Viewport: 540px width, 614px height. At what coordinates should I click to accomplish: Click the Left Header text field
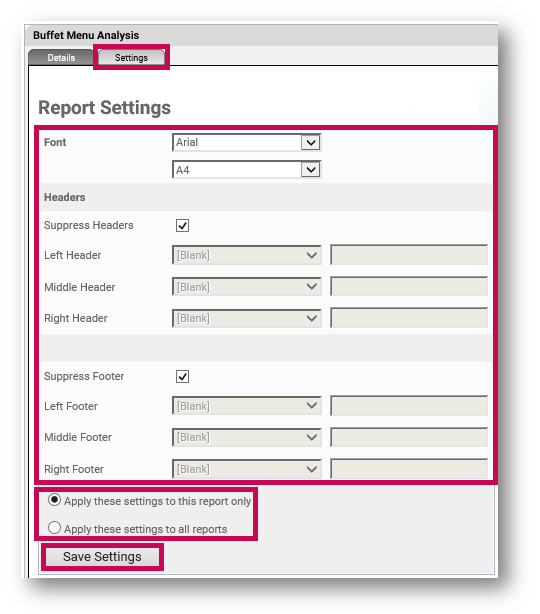(409, 255)
